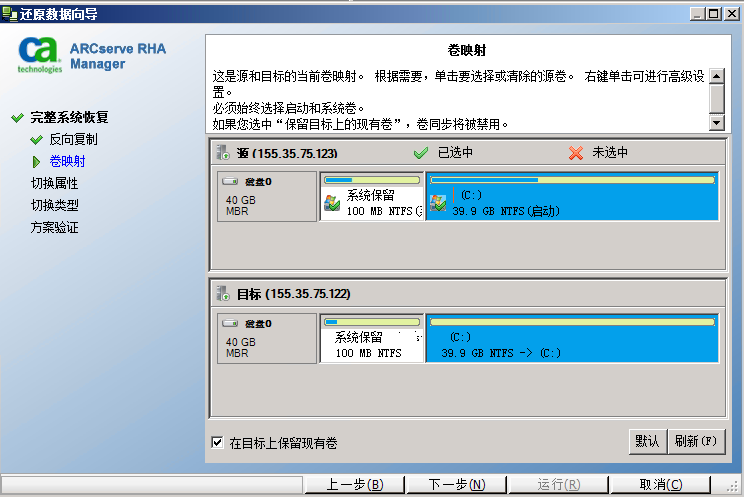Click the description scrollbar thumb

716,98
